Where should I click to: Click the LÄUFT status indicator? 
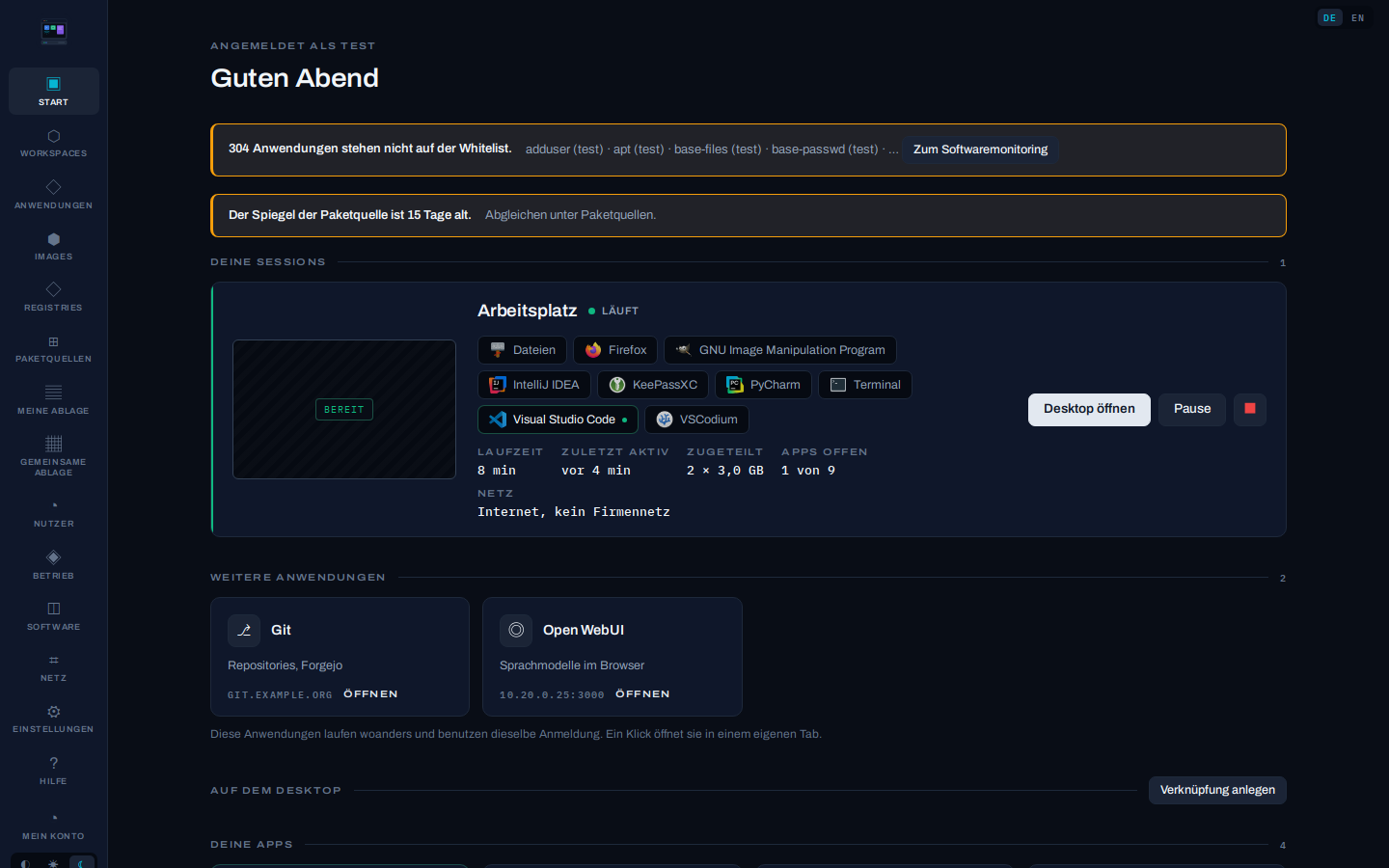tap(613, 311)
